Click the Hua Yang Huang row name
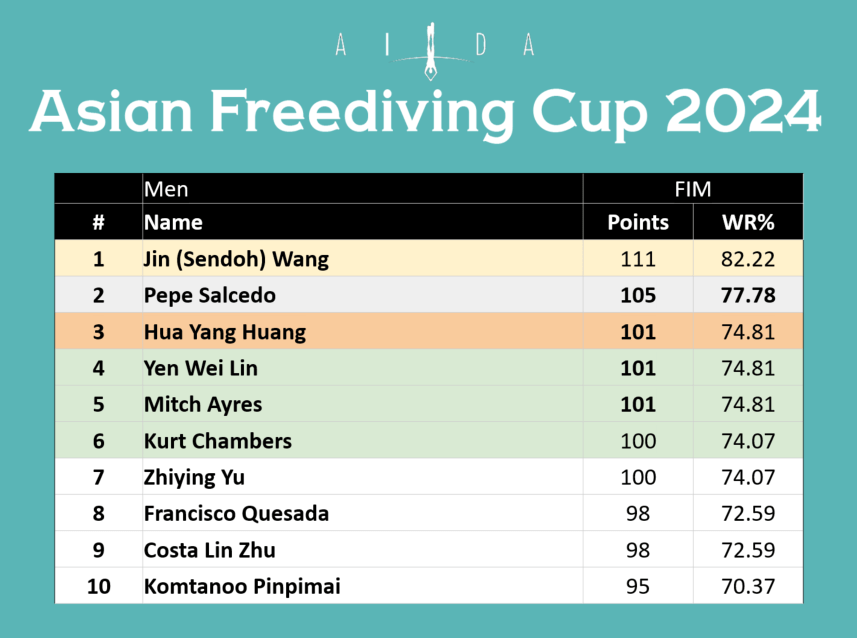Viewport: 857px width, 638px height. (x=225, y=332)
